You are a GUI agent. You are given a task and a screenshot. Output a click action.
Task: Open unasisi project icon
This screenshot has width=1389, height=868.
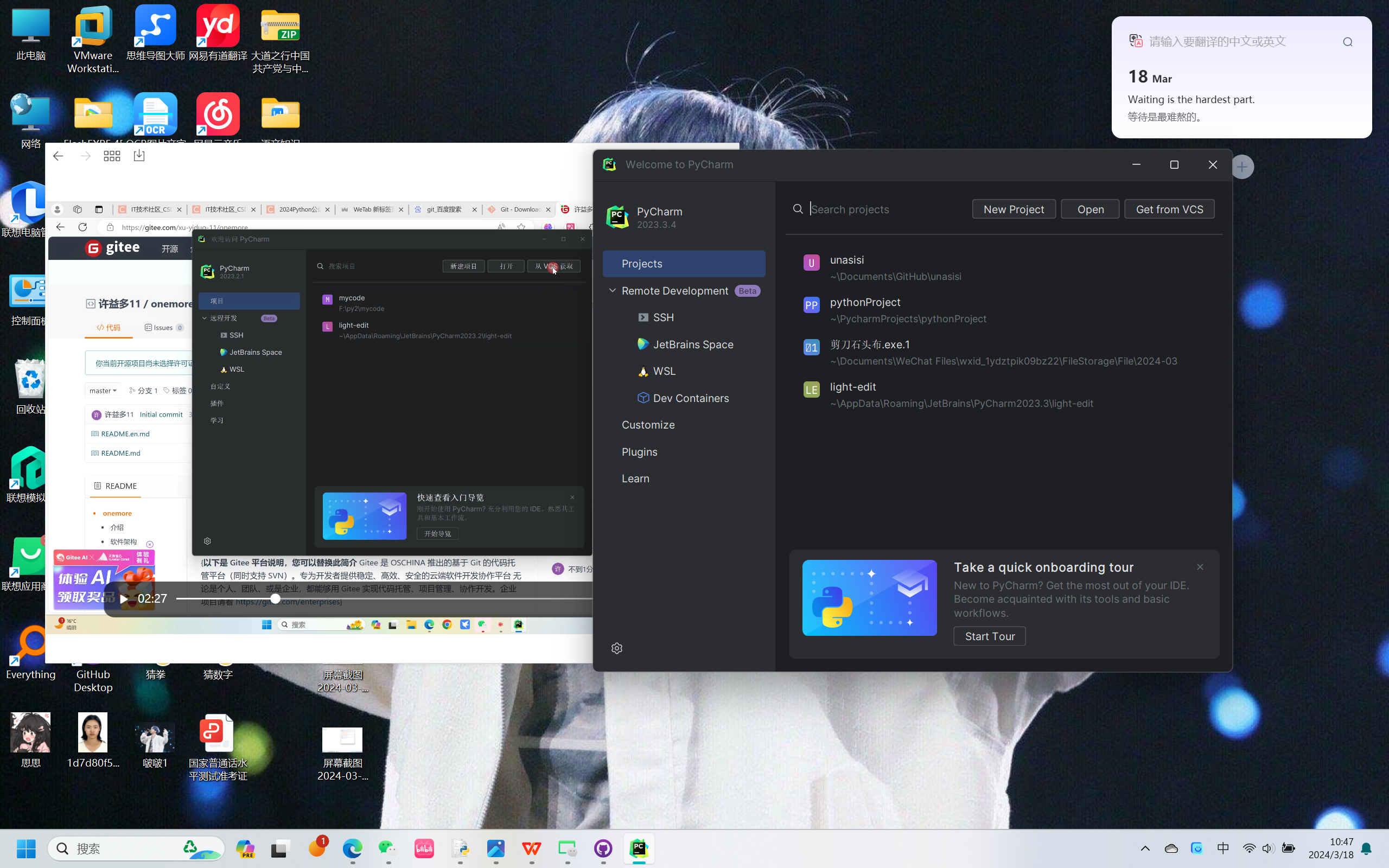click(811, 263)
